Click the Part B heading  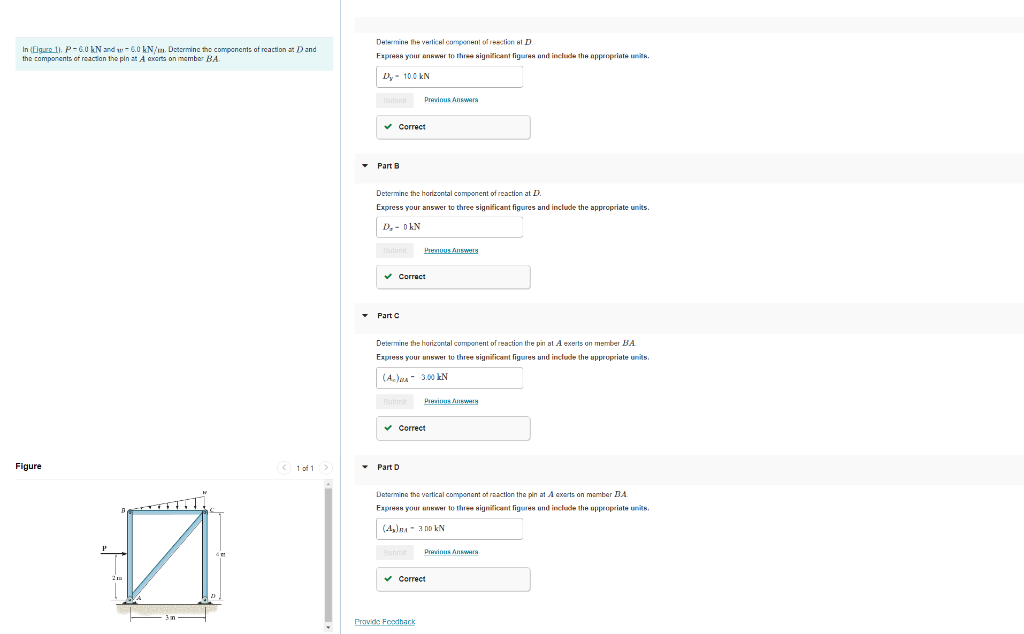coord(388,166)
